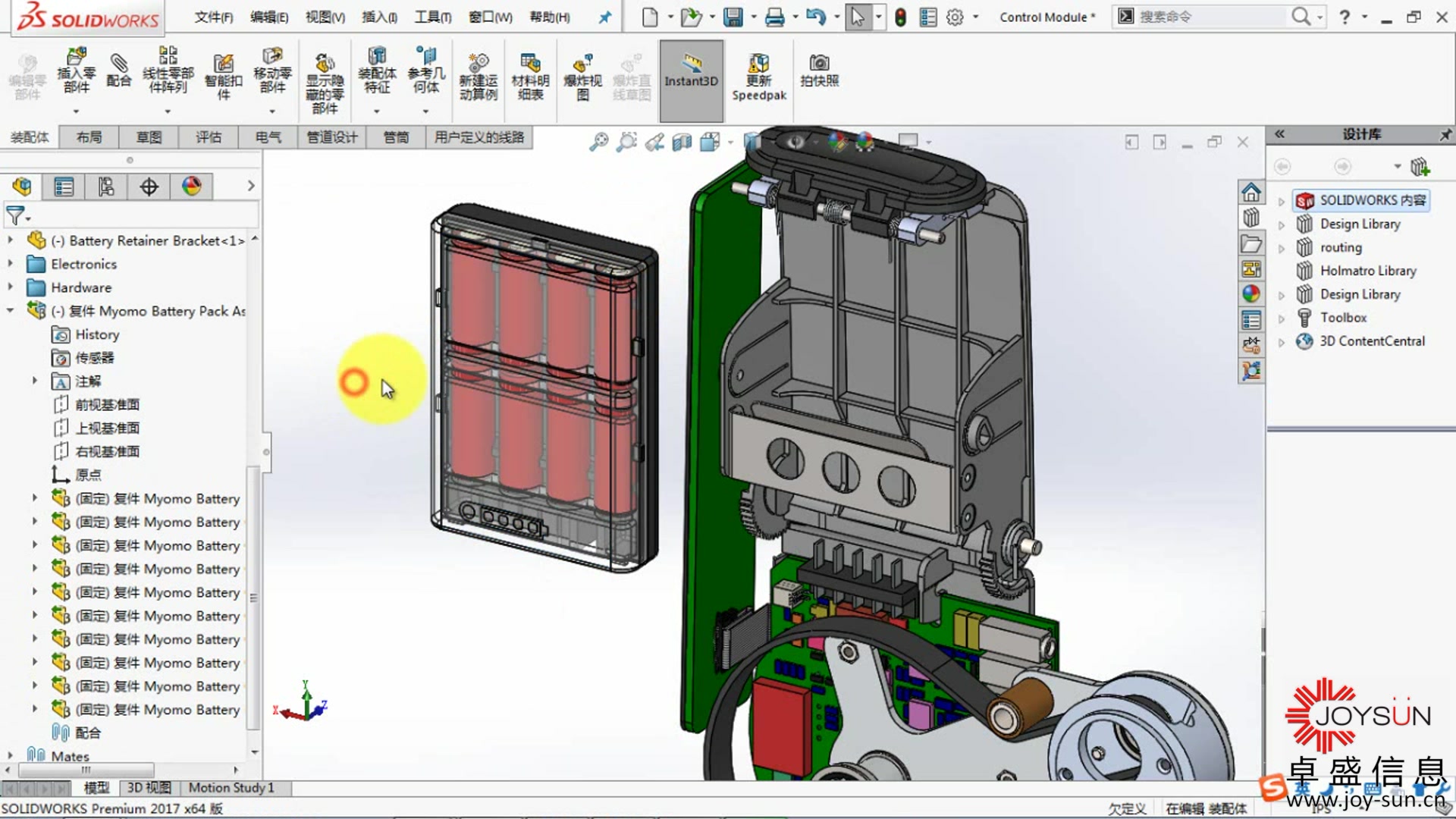Image resolution: width=1456 pixels, height=819 pixels.
Task: Expand the Electronics folder
Action: [x=10, y=263]
